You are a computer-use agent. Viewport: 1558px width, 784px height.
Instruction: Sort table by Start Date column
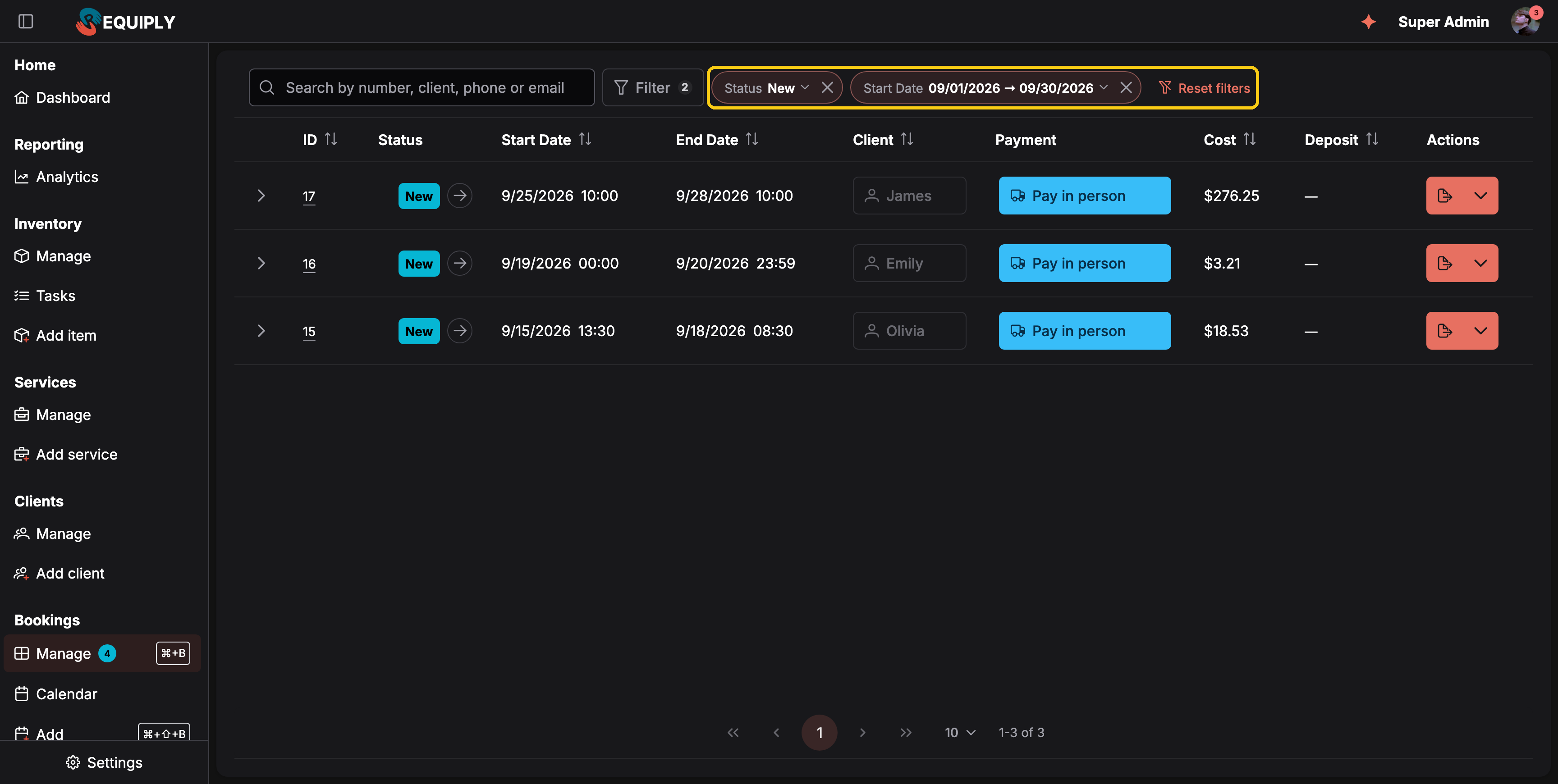pos(585,140)
